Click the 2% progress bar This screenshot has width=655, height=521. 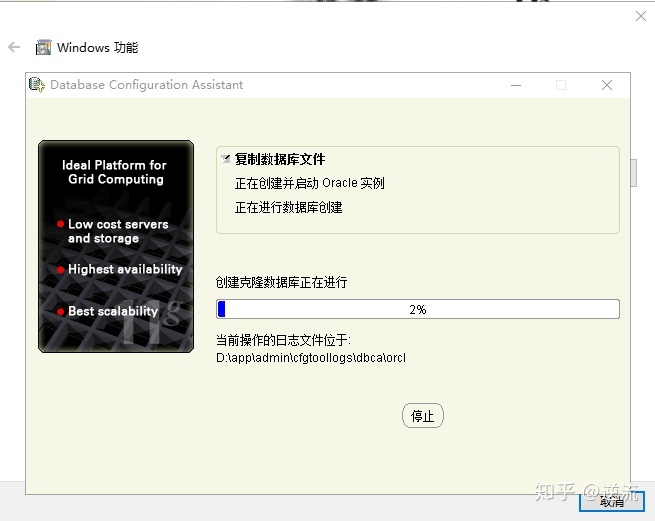point(418,309)
